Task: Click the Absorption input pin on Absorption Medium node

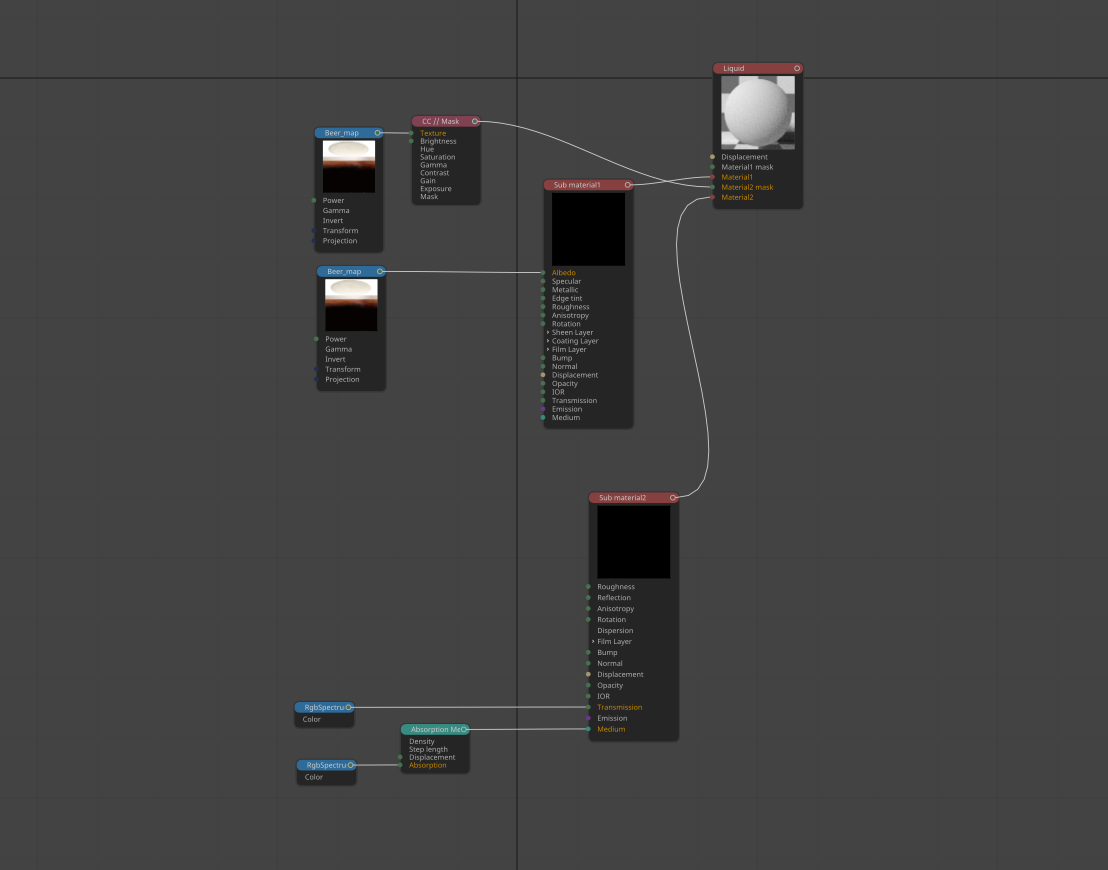Action: (400, 765)
